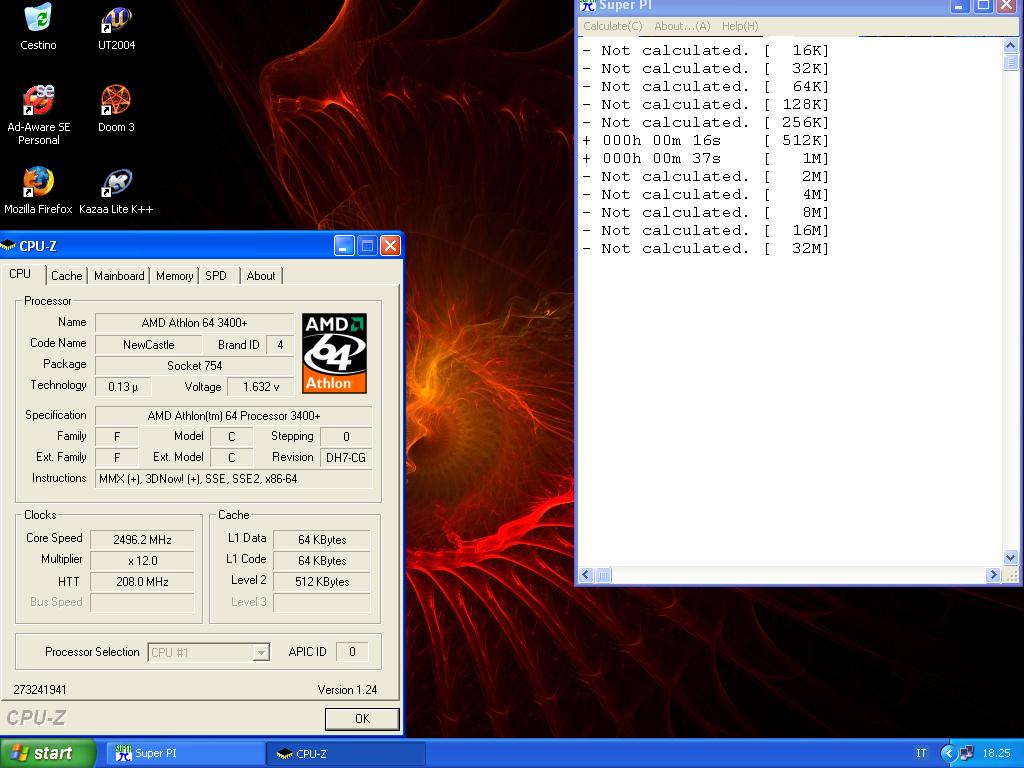
Task: Click the 32M Not calculated line
Action: click(705, 249)
